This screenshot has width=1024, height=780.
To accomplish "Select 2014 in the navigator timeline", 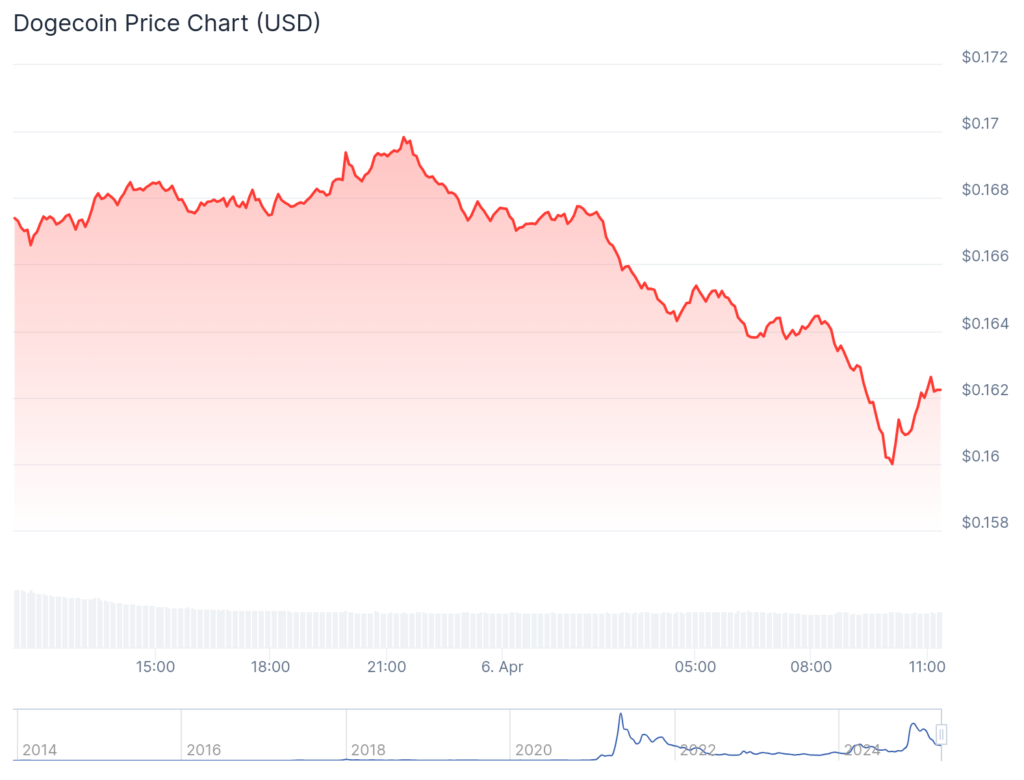I will [40, 750].
